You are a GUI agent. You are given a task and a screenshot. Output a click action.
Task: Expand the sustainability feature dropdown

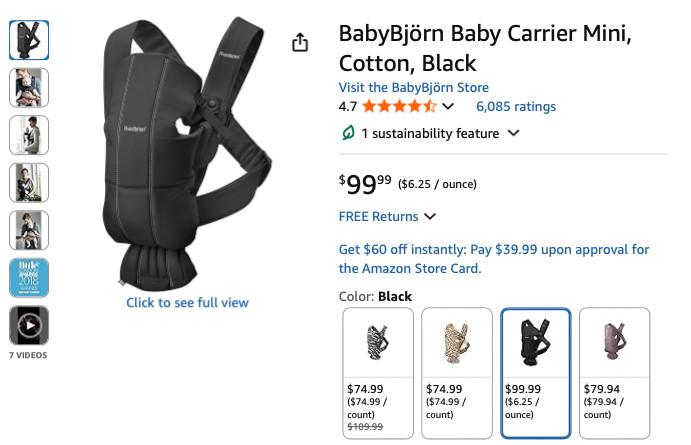pos(514,133)
